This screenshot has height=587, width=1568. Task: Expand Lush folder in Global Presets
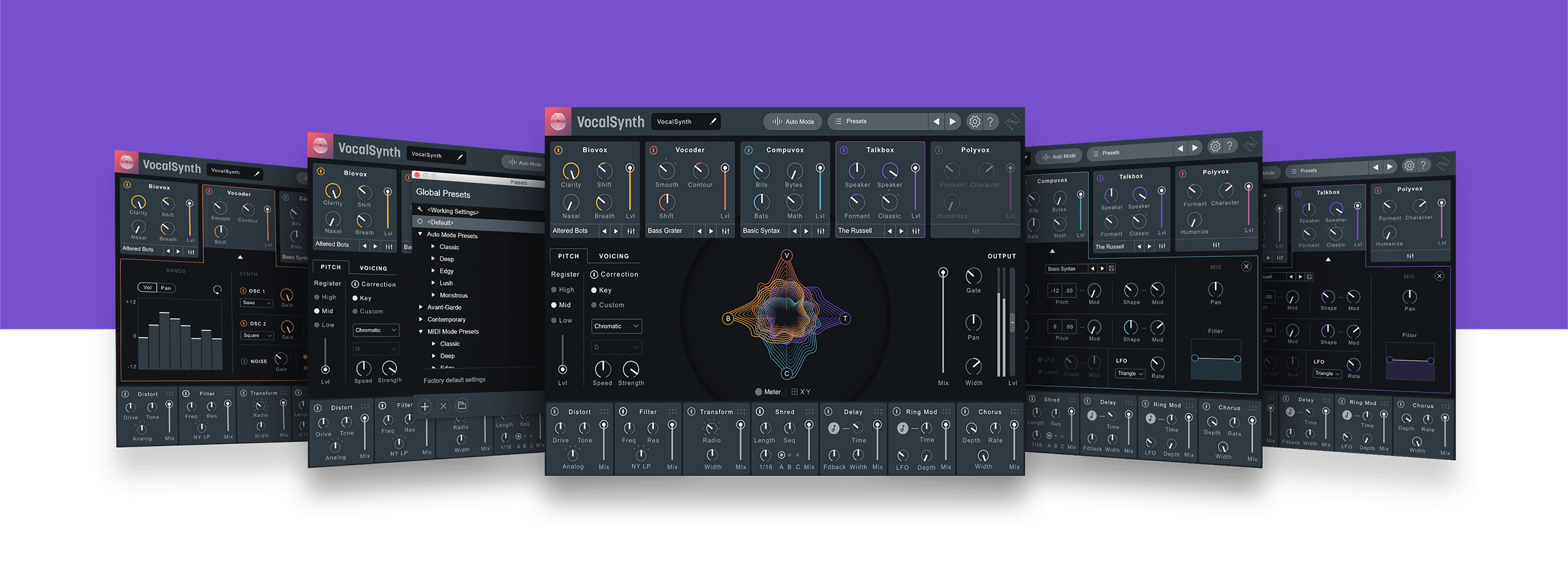[x=434, y=282]
